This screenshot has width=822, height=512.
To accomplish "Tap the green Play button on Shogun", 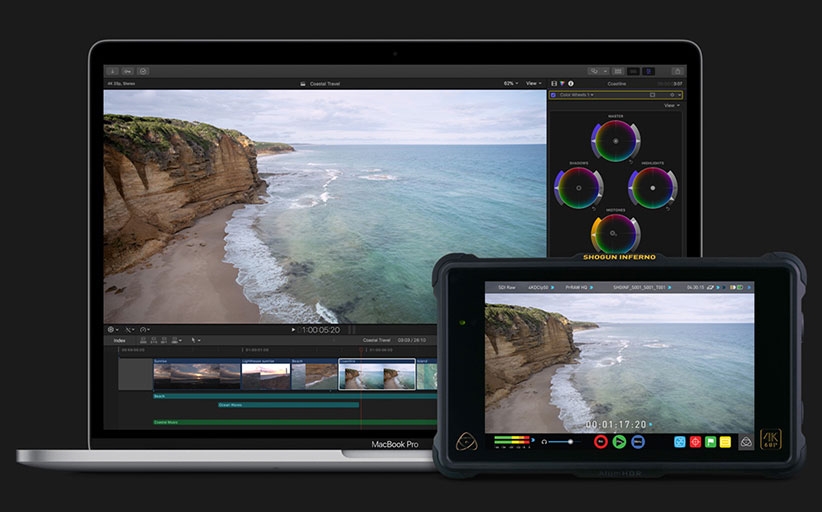I will tap(620, 441).
